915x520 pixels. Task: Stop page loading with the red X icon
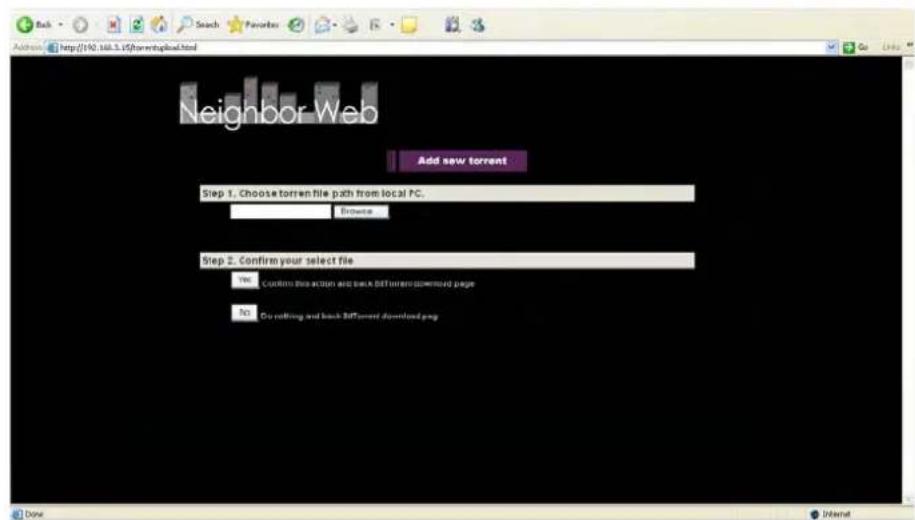[114, 25]
